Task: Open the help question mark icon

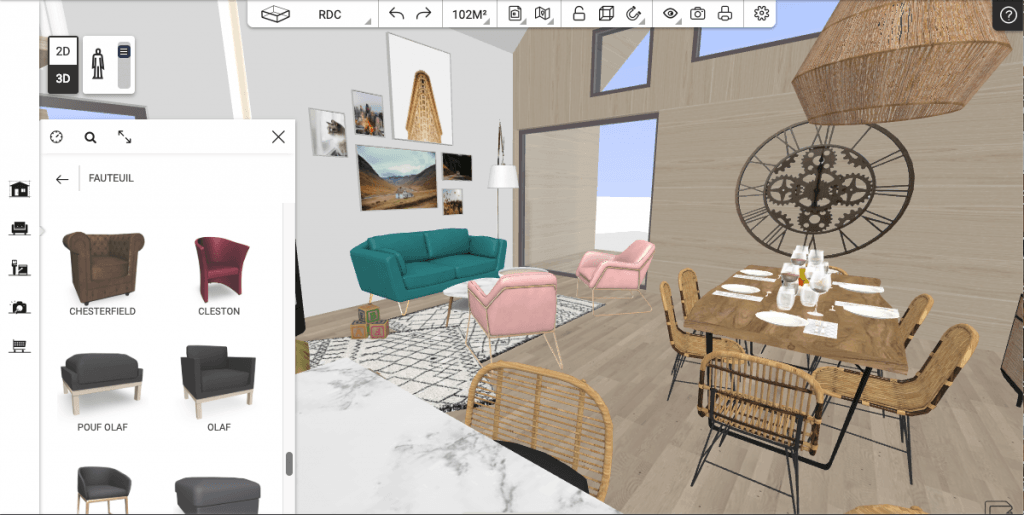Action: [x=1007, y=14]
